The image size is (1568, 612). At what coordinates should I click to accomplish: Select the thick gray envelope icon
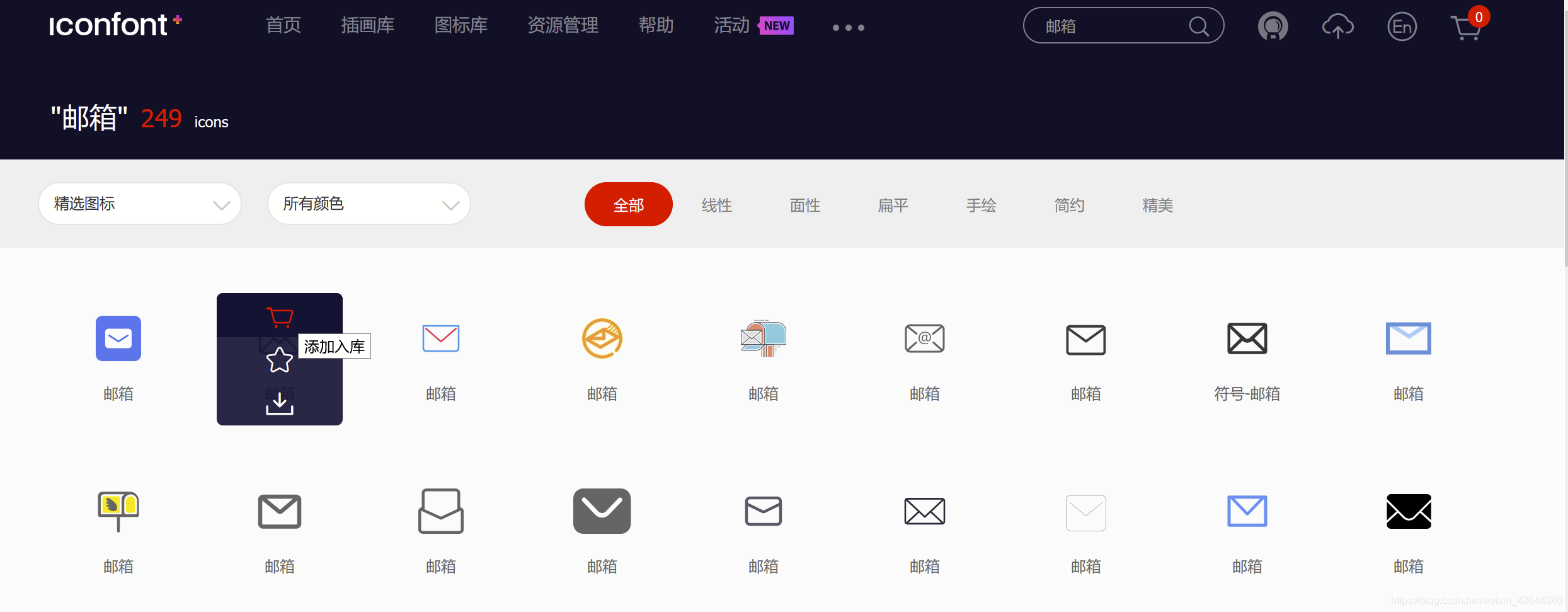click(280, 511)
